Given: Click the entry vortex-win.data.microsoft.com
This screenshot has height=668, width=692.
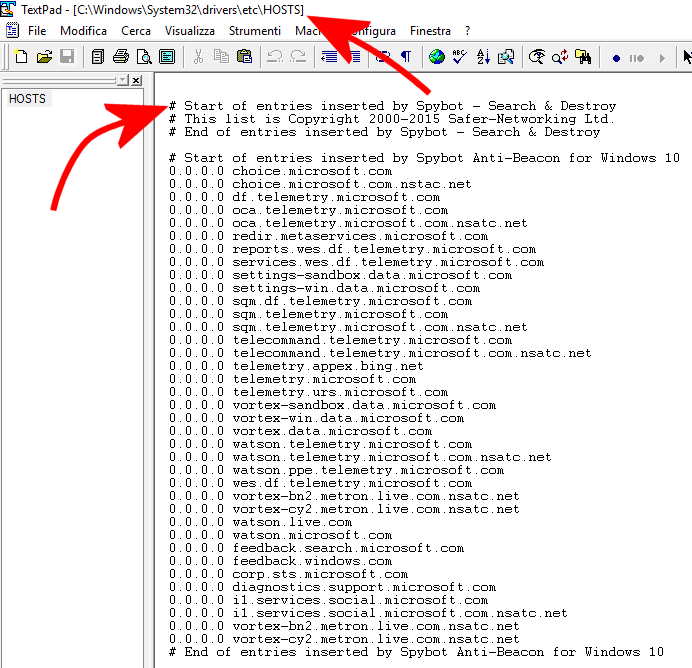Looking at the screenshot, I should 348,418.
